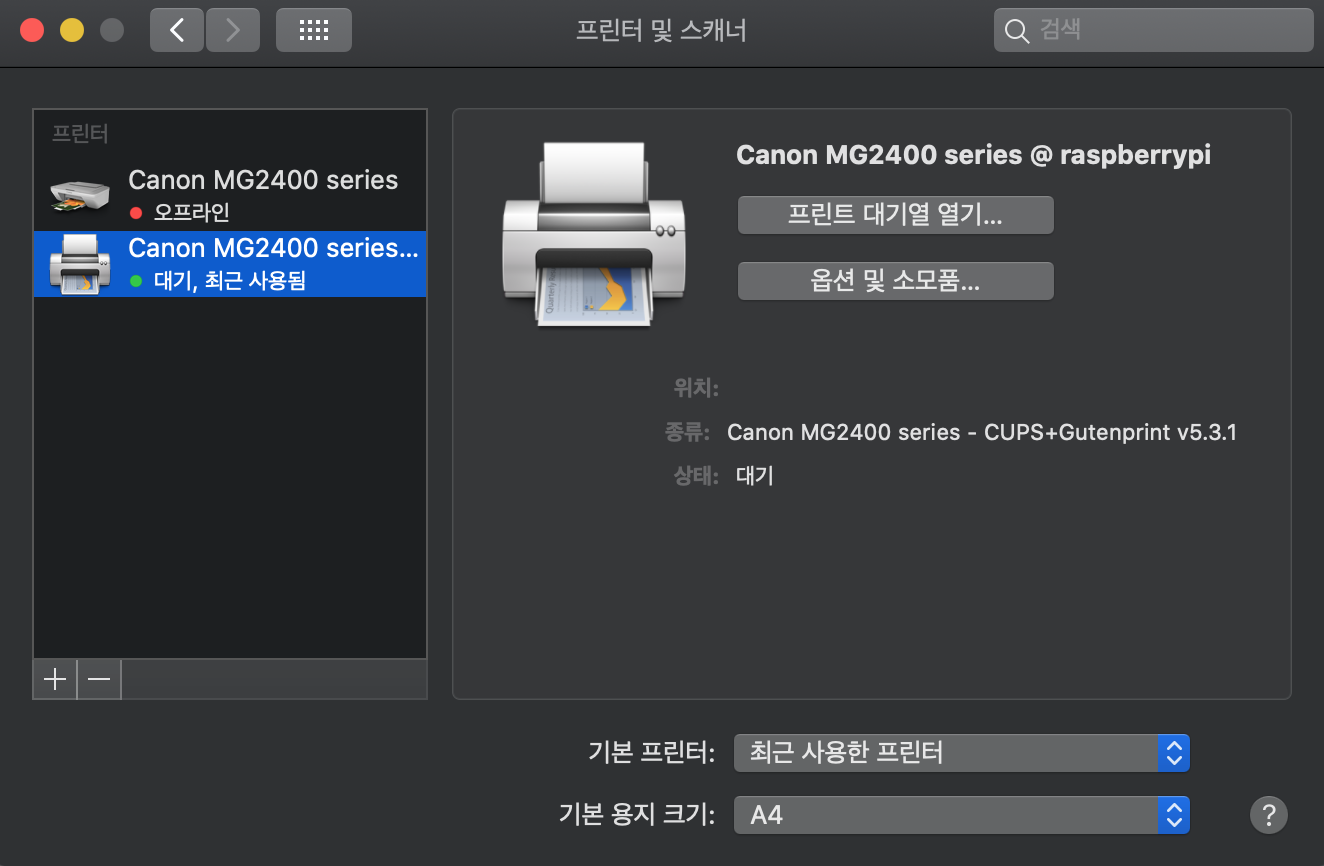Click the 프린터 list header

point(80,134)
